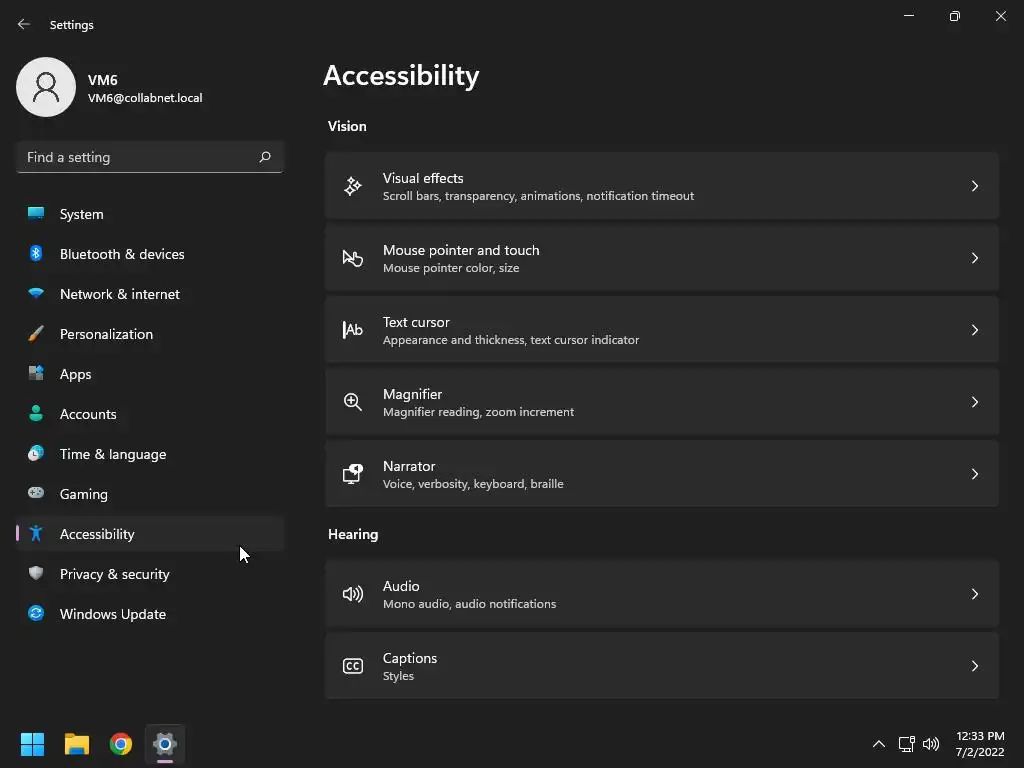
Task: Click the Find a setting search box
Action: [x=140, y=157]
